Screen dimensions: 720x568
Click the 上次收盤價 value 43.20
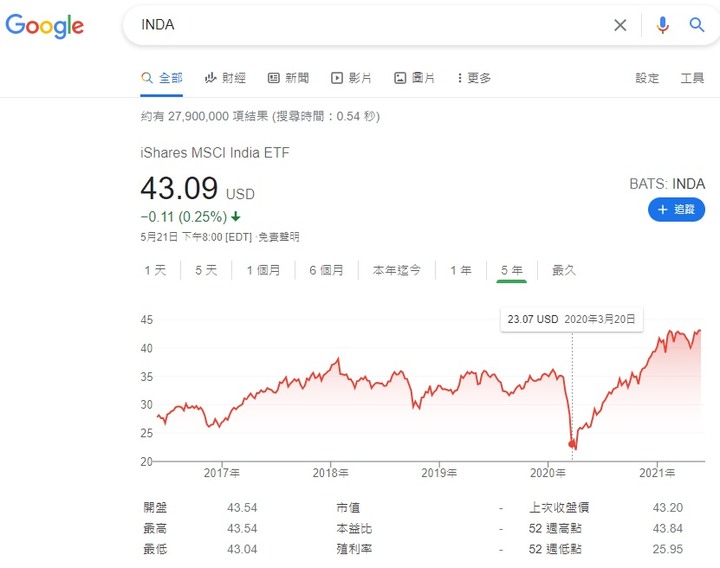pyautogui.click(x=668, y=508)
